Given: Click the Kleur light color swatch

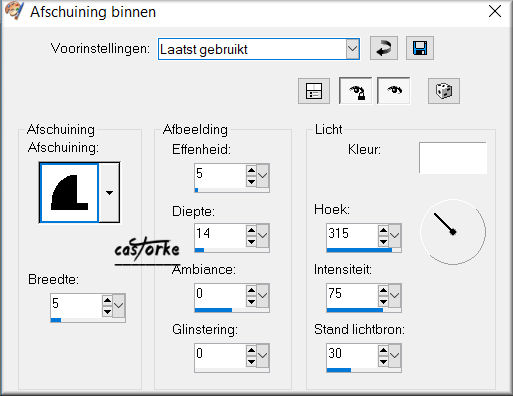Looking at the screenshot, I should pyautogui.click(x=453, y=158).
